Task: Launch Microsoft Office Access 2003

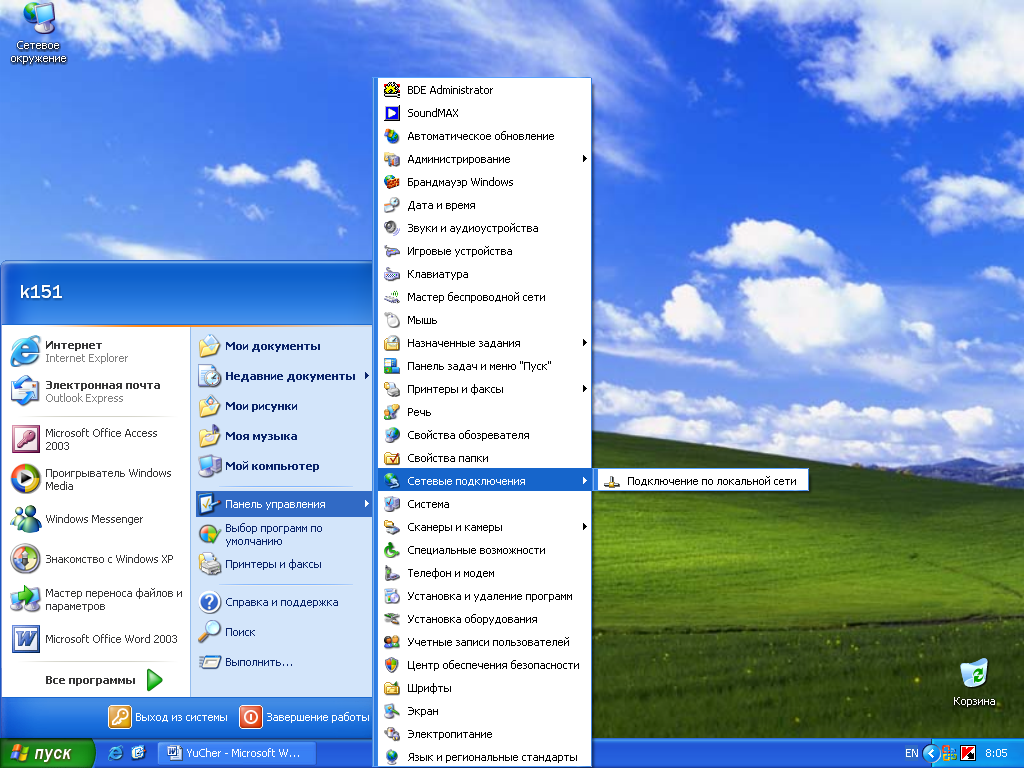Action: pyautogui.click(x=96, y=440)
